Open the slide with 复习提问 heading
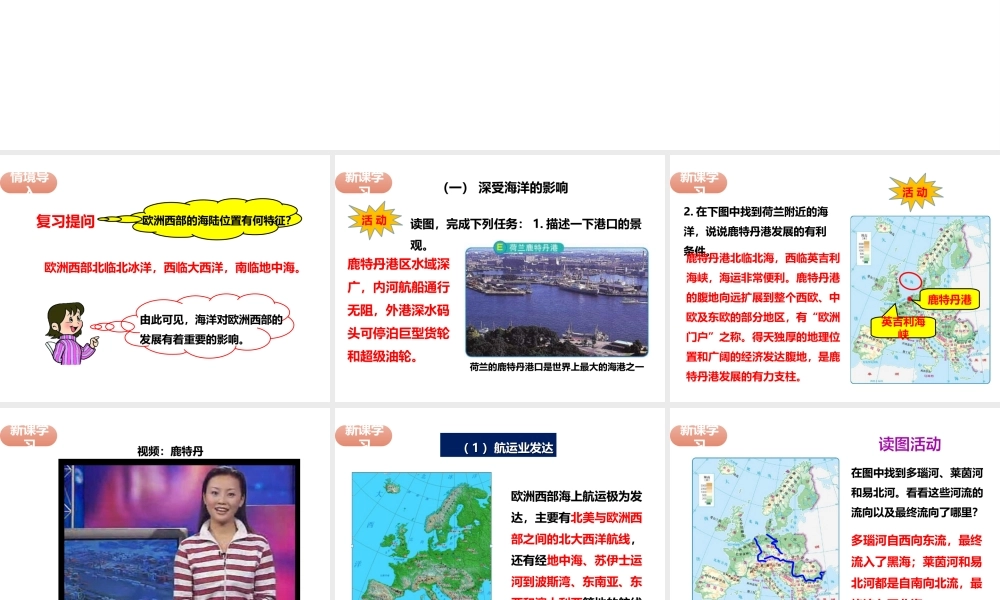1000x600 pixels. point(165,278)
